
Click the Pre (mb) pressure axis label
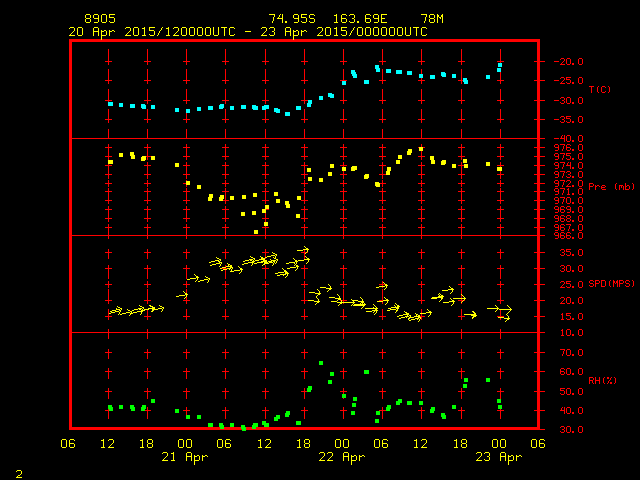611,187
